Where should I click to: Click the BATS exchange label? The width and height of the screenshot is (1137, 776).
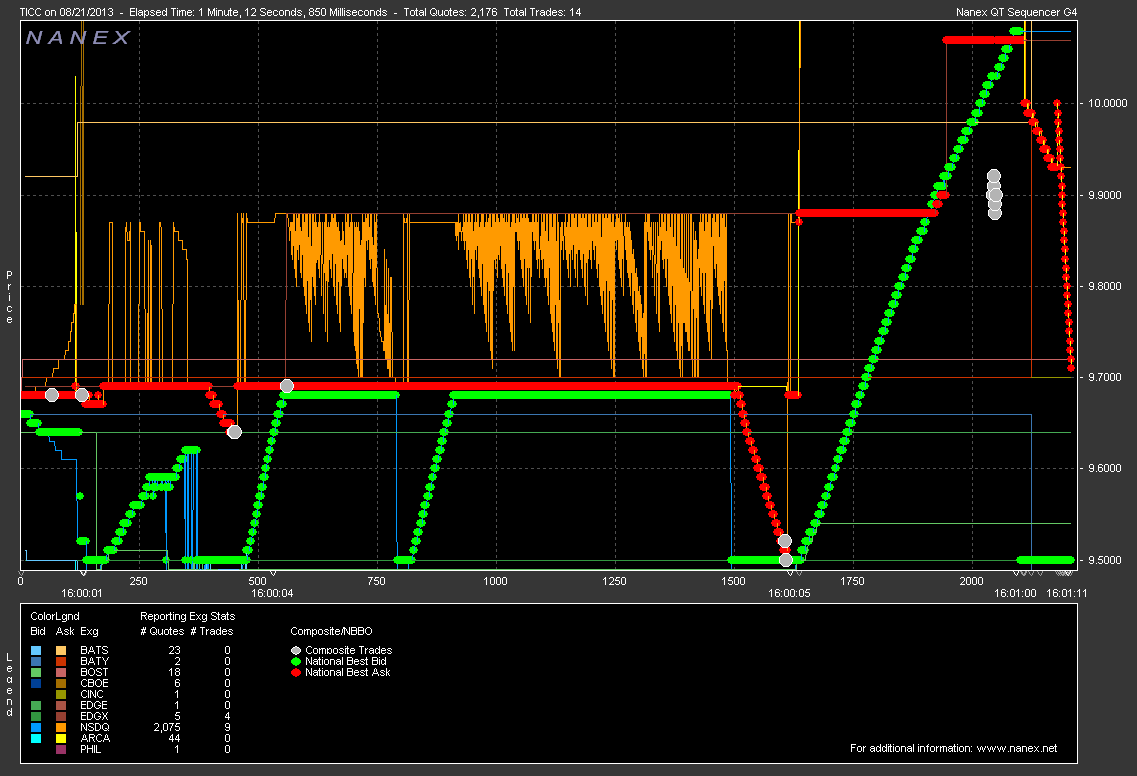(x=94, y=651)
